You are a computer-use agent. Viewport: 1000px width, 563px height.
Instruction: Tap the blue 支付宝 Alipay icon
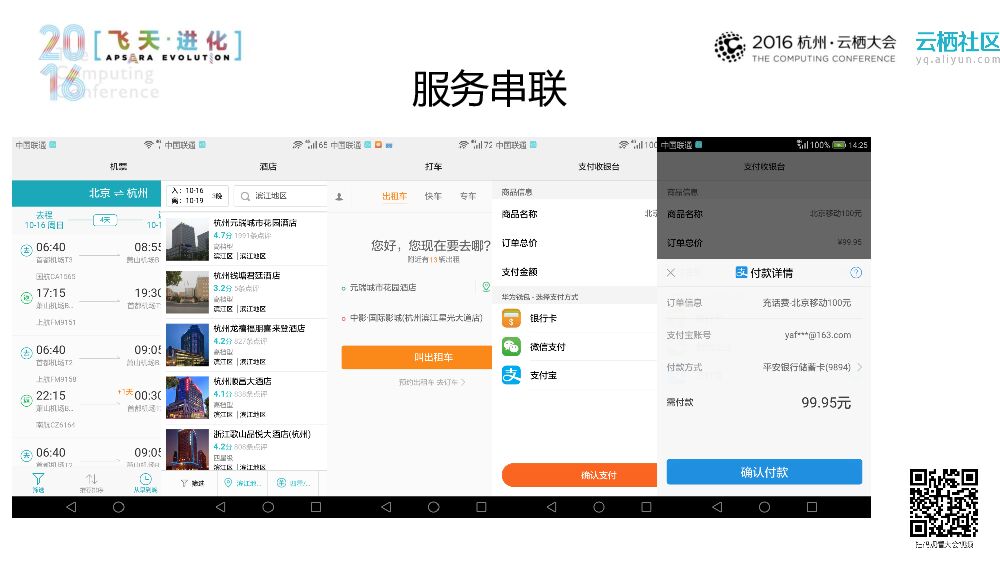coord(511,375)
